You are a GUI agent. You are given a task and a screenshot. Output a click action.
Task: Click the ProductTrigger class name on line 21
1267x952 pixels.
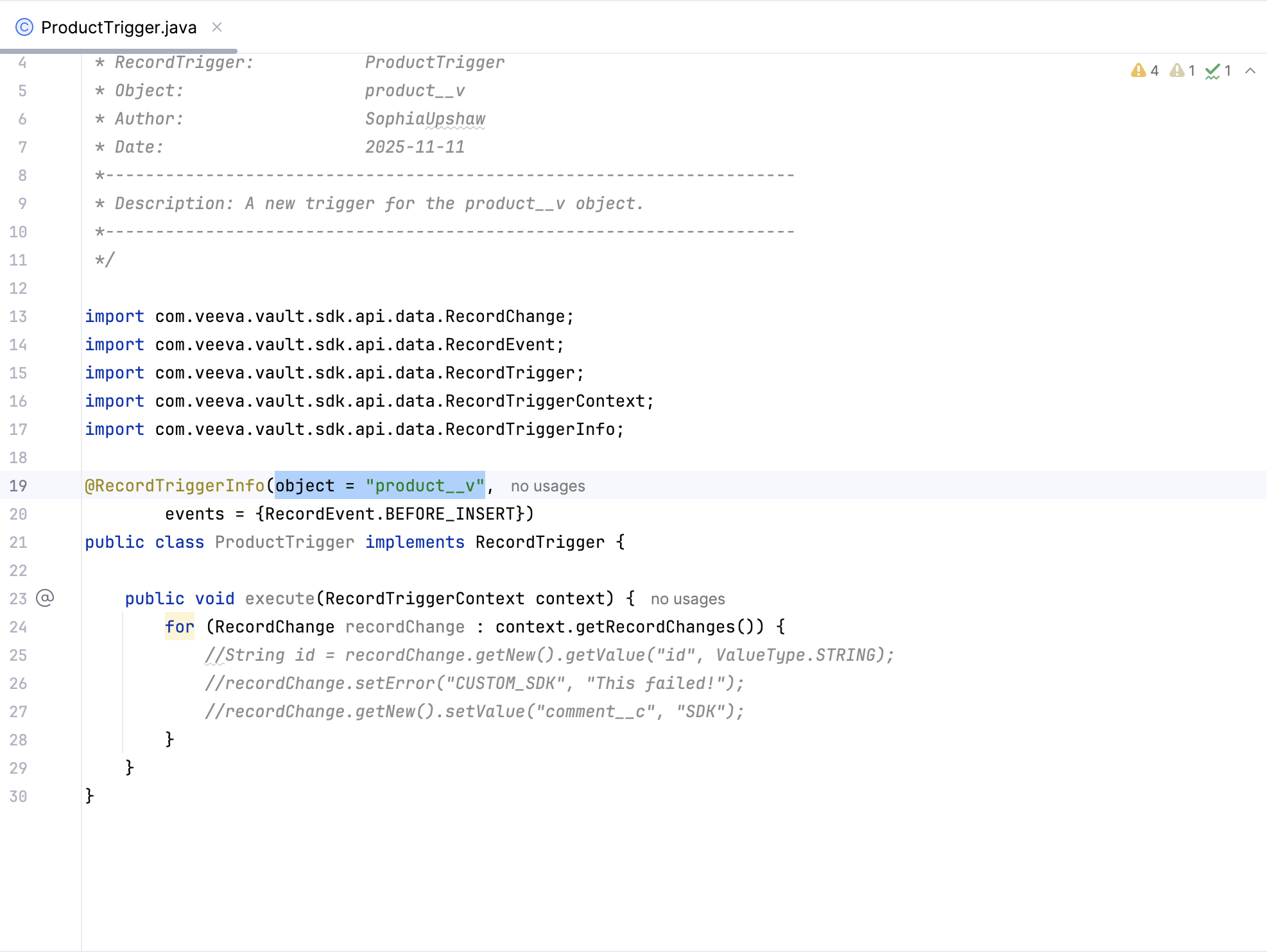tap(284, 542)
